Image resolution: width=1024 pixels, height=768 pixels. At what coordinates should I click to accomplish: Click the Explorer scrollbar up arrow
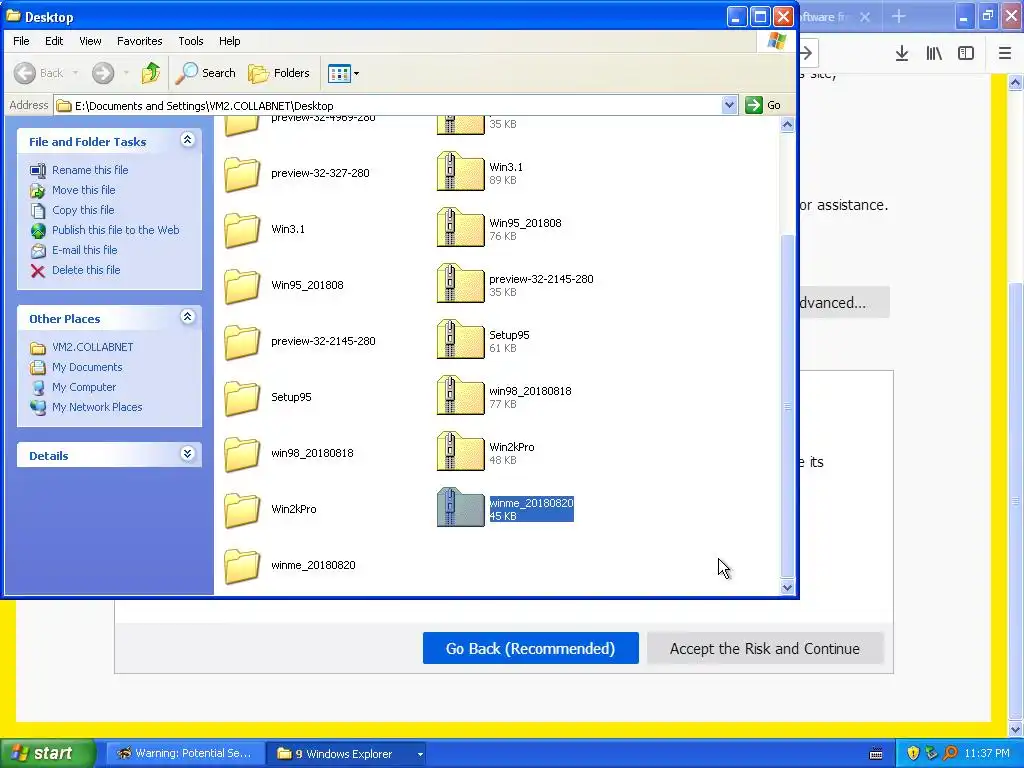tap(787, 125)
